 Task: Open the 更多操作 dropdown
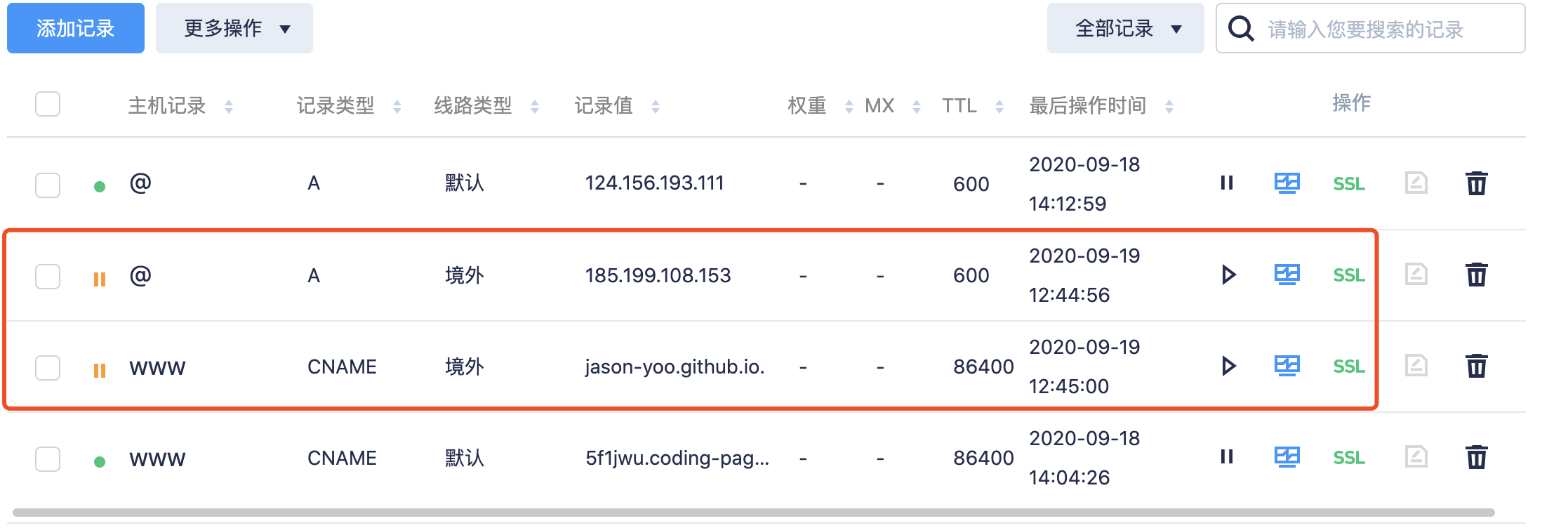(234, 29)
